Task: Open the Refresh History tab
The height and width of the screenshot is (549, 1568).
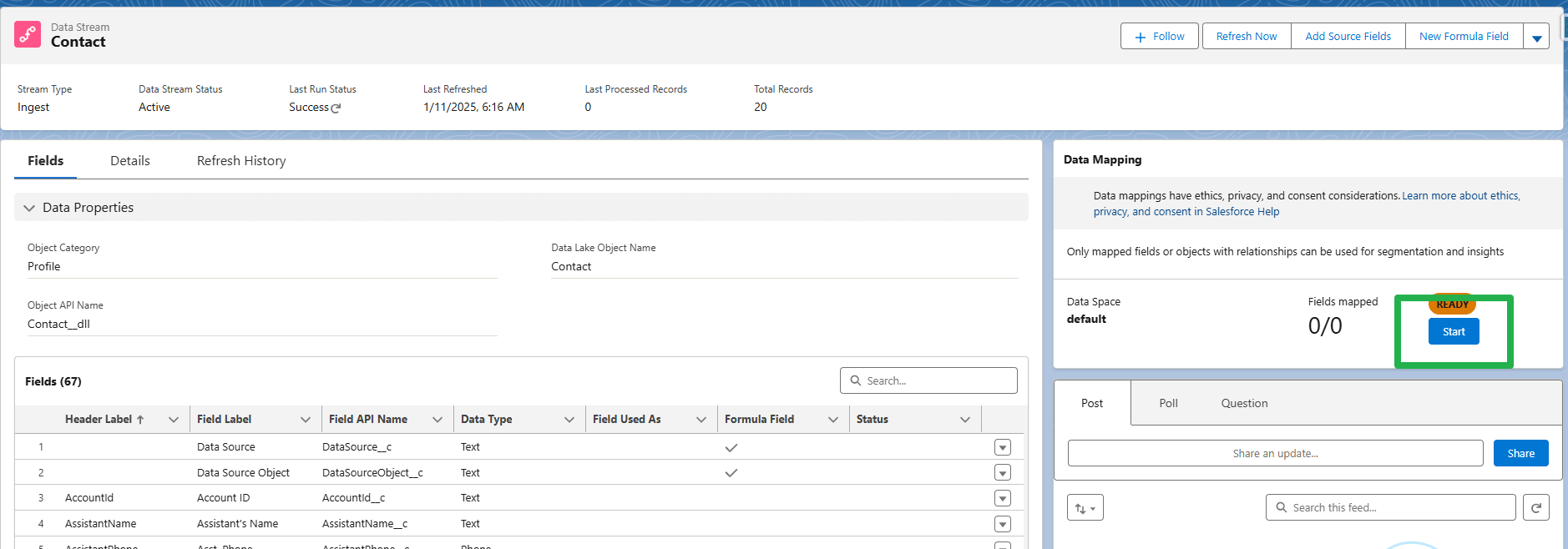Action: point(241,161)
